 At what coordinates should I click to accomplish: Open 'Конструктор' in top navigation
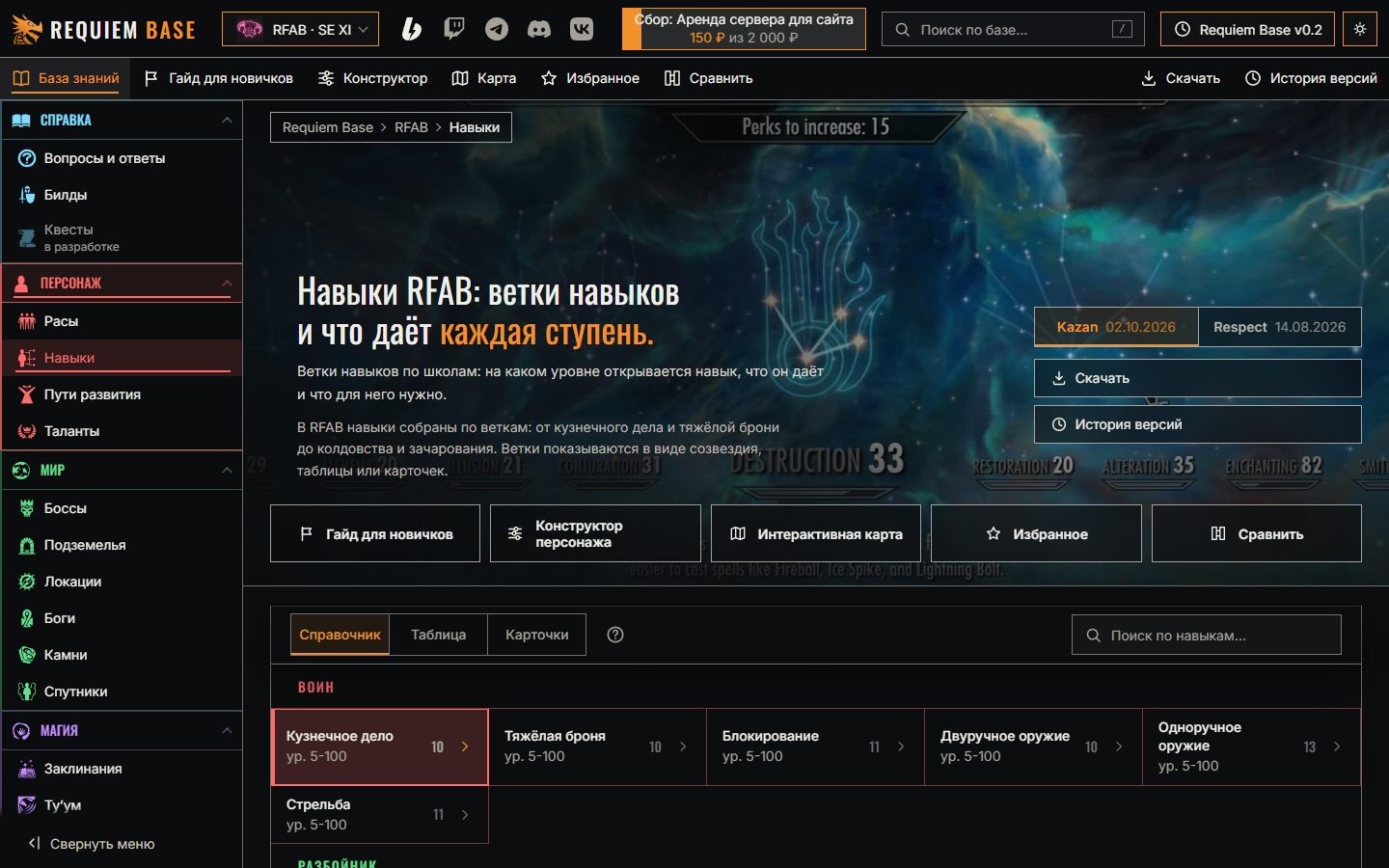(x=372, y=78)
